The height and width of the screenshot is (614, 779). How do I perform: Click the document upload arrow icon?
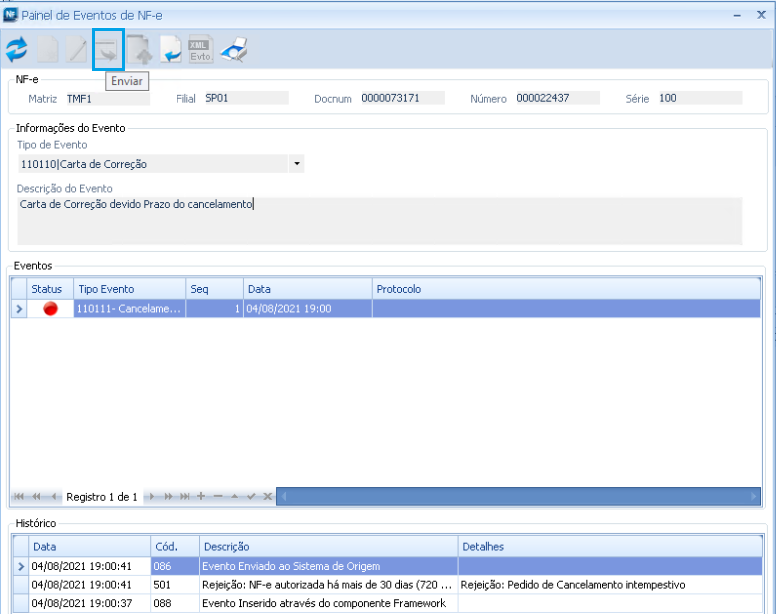click(138, 49)
